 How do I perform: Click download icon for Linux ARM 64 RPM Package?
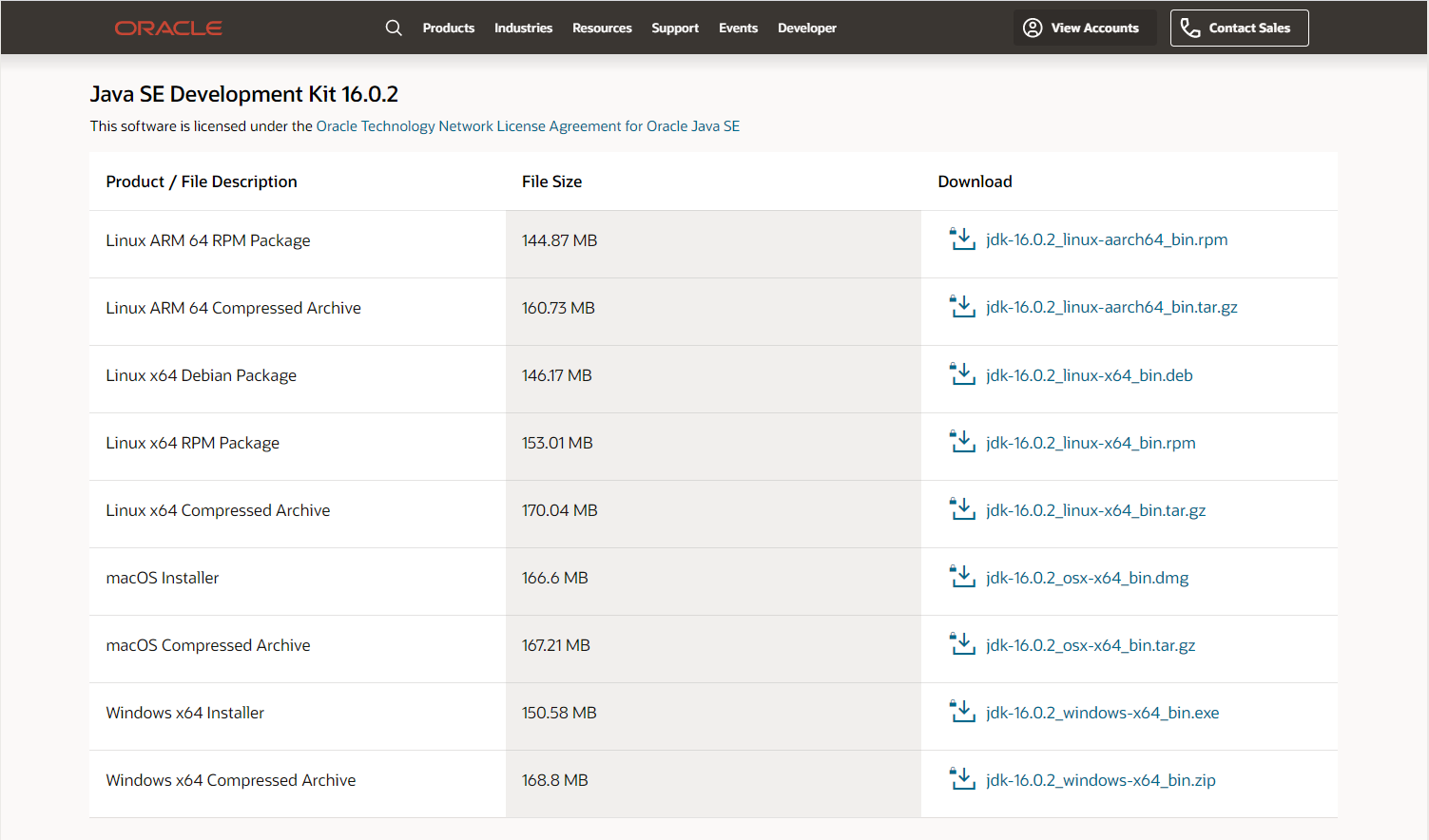[962, 239]
